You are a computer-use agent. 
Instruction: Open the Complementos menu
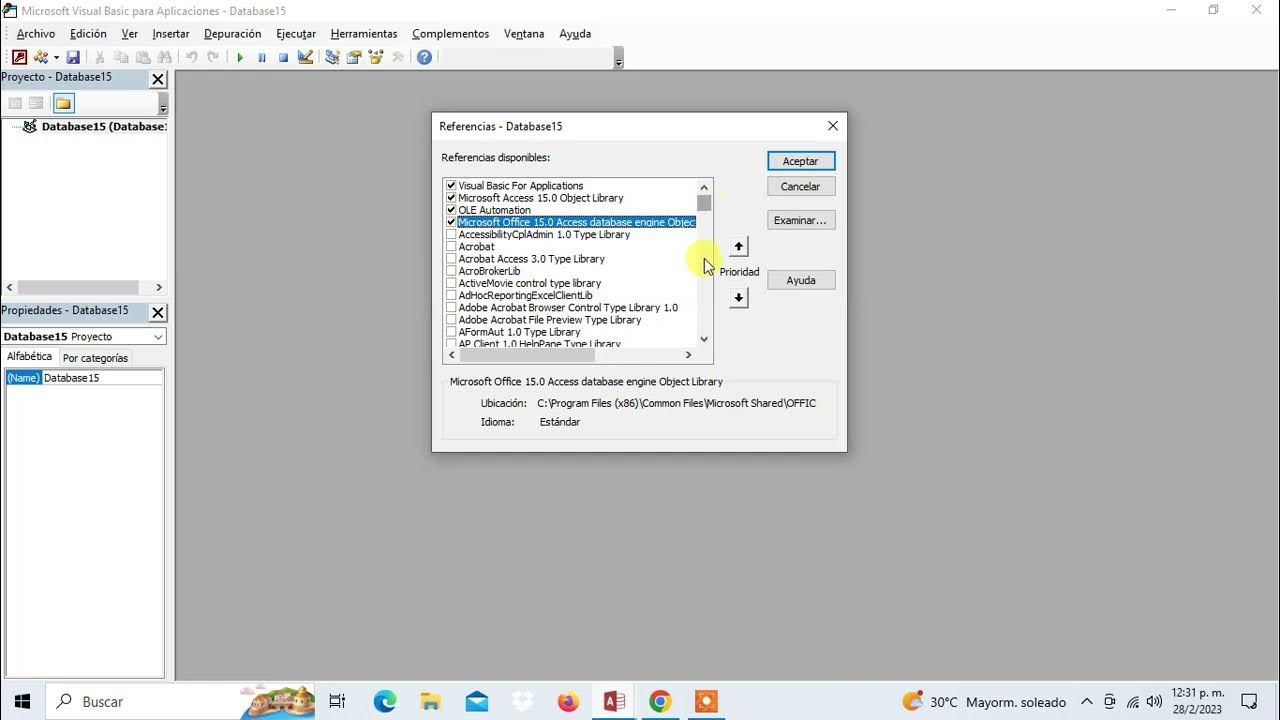[x=451, y=34]
